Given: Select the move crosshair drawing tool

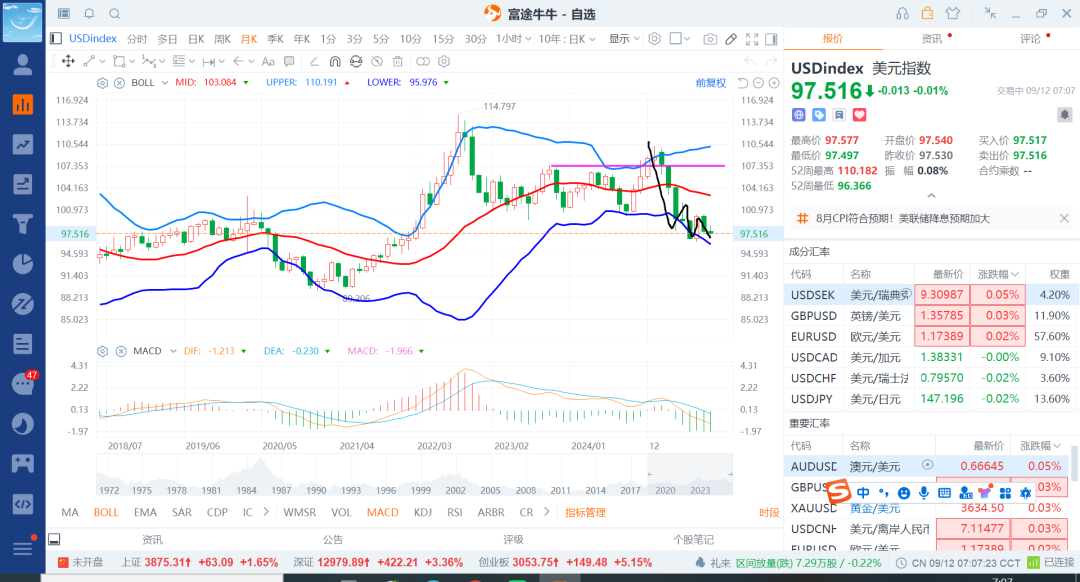Looking at the screenshot, I should (68, 61).
